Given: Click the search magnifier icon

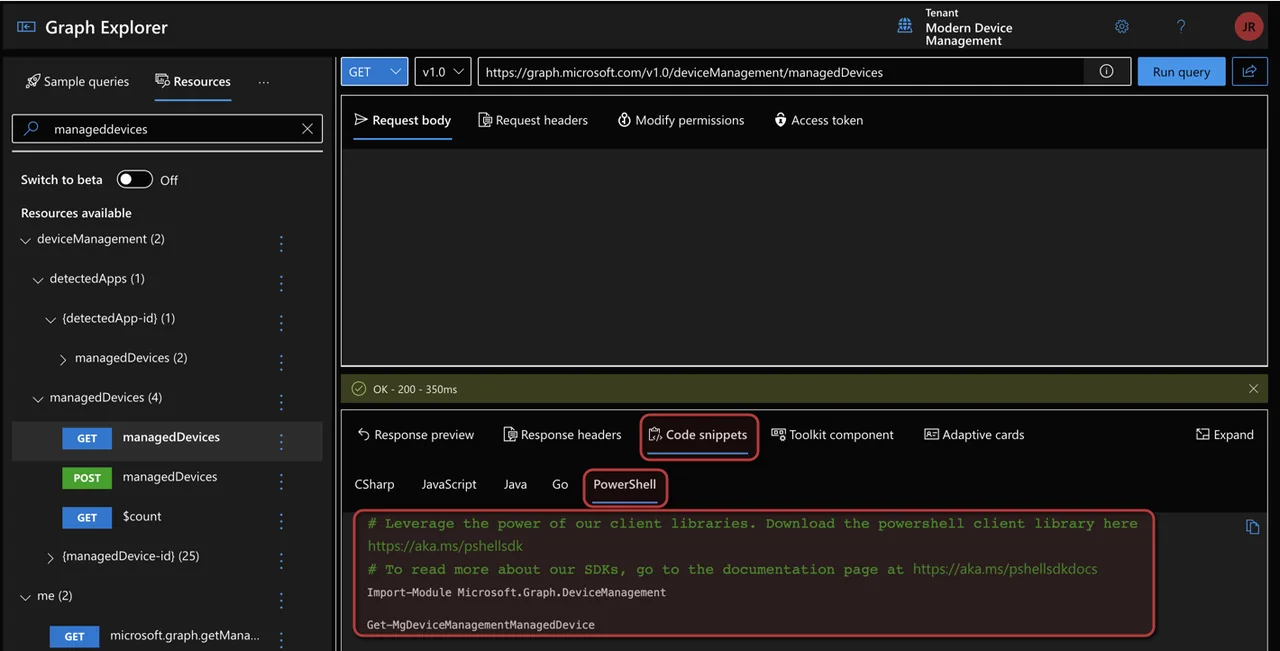Looking at the screenshot, I should tap(31, 129).
